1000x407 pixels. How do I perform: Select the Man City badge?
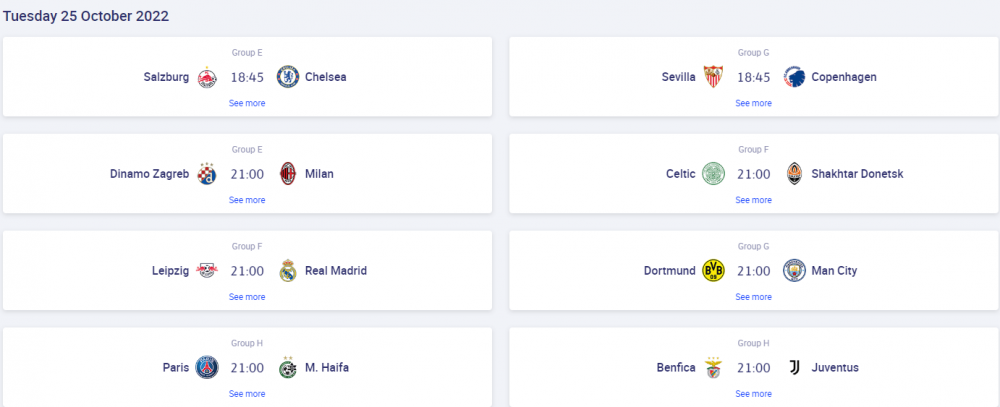(x=794, y=270)
